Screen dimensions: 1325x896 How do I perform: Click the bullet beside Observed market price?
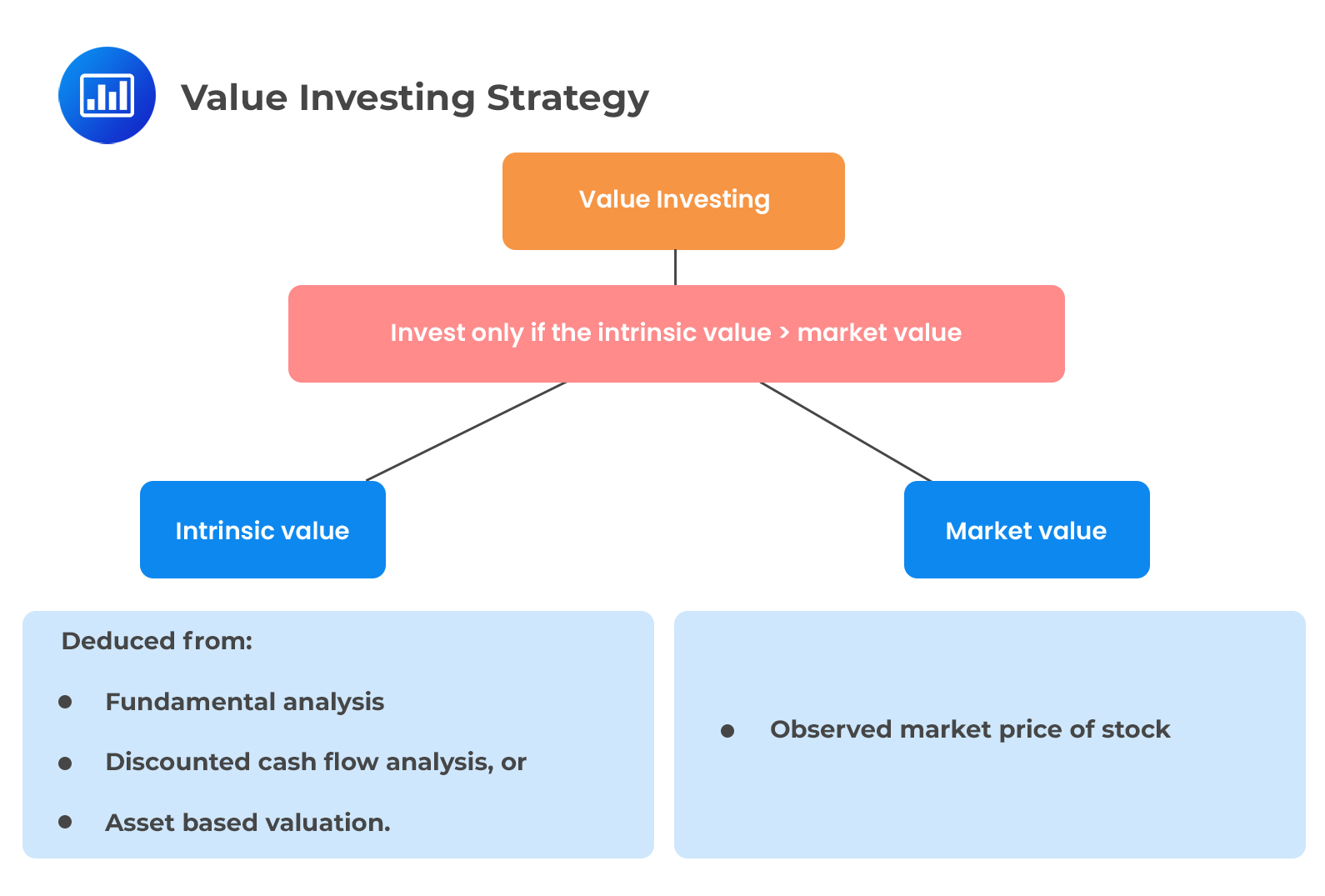click(x=727, y=731)
